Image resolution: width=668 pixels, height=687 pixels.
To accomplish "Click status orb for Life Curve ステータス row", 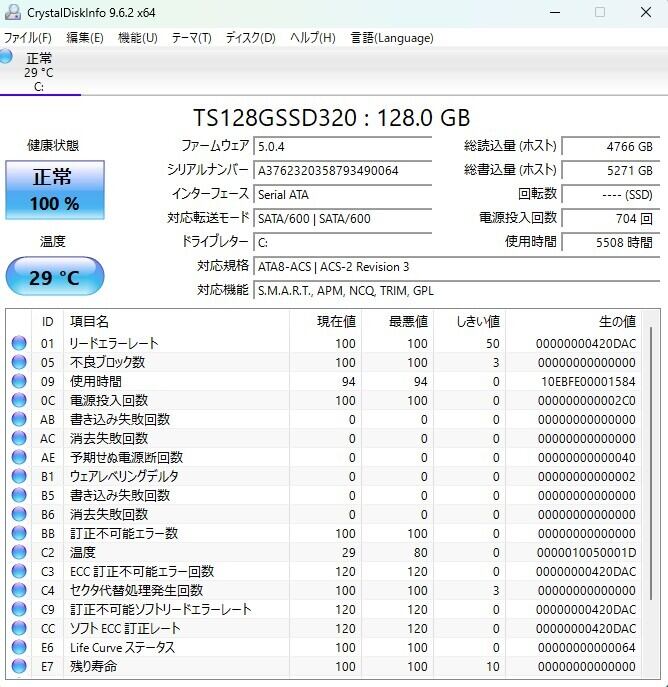I will tap(19, 648).
